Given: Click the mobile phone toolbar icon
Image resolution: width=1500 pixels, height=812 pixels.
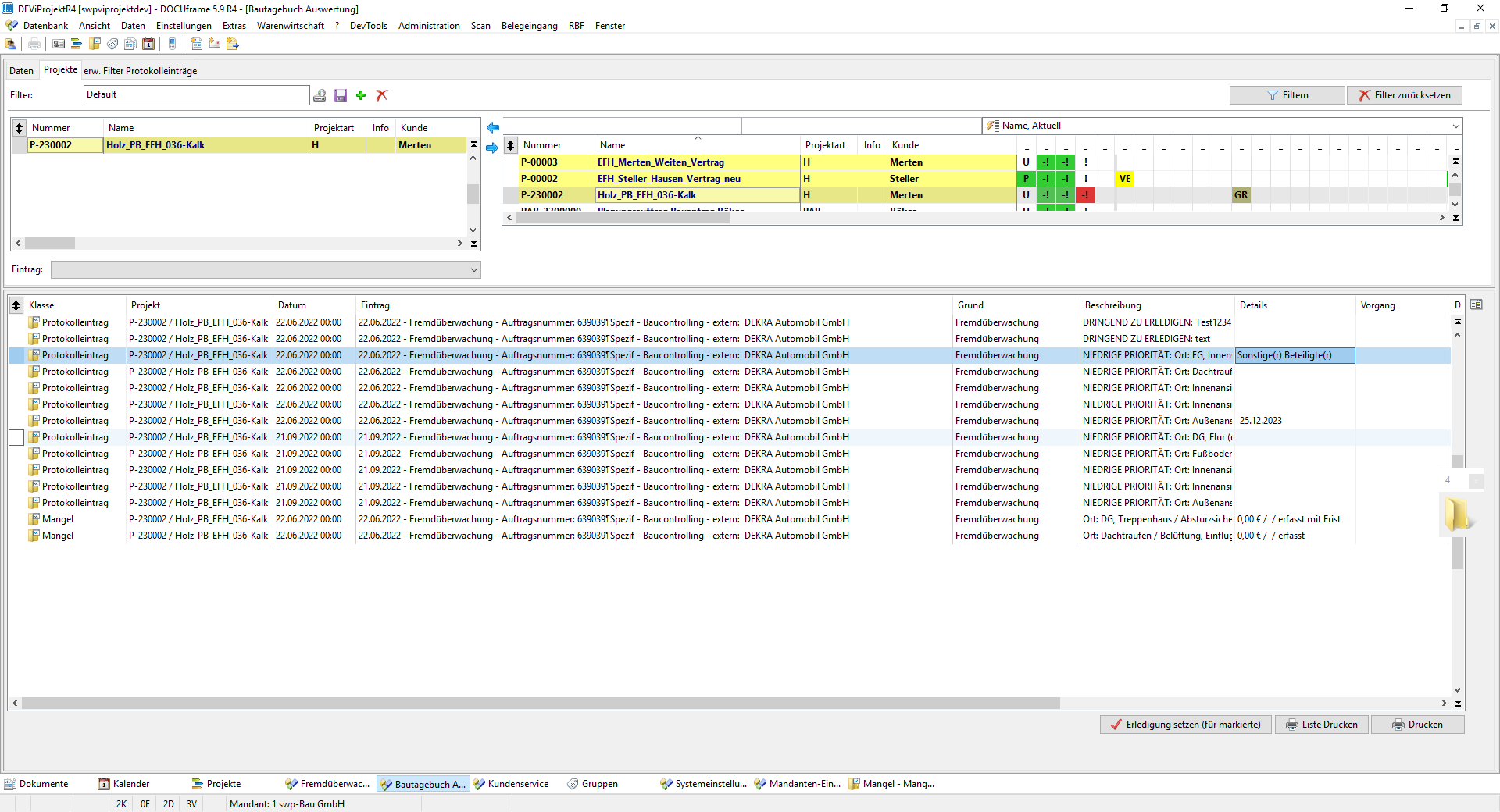Looking at the screenshot, I should 173,44.
